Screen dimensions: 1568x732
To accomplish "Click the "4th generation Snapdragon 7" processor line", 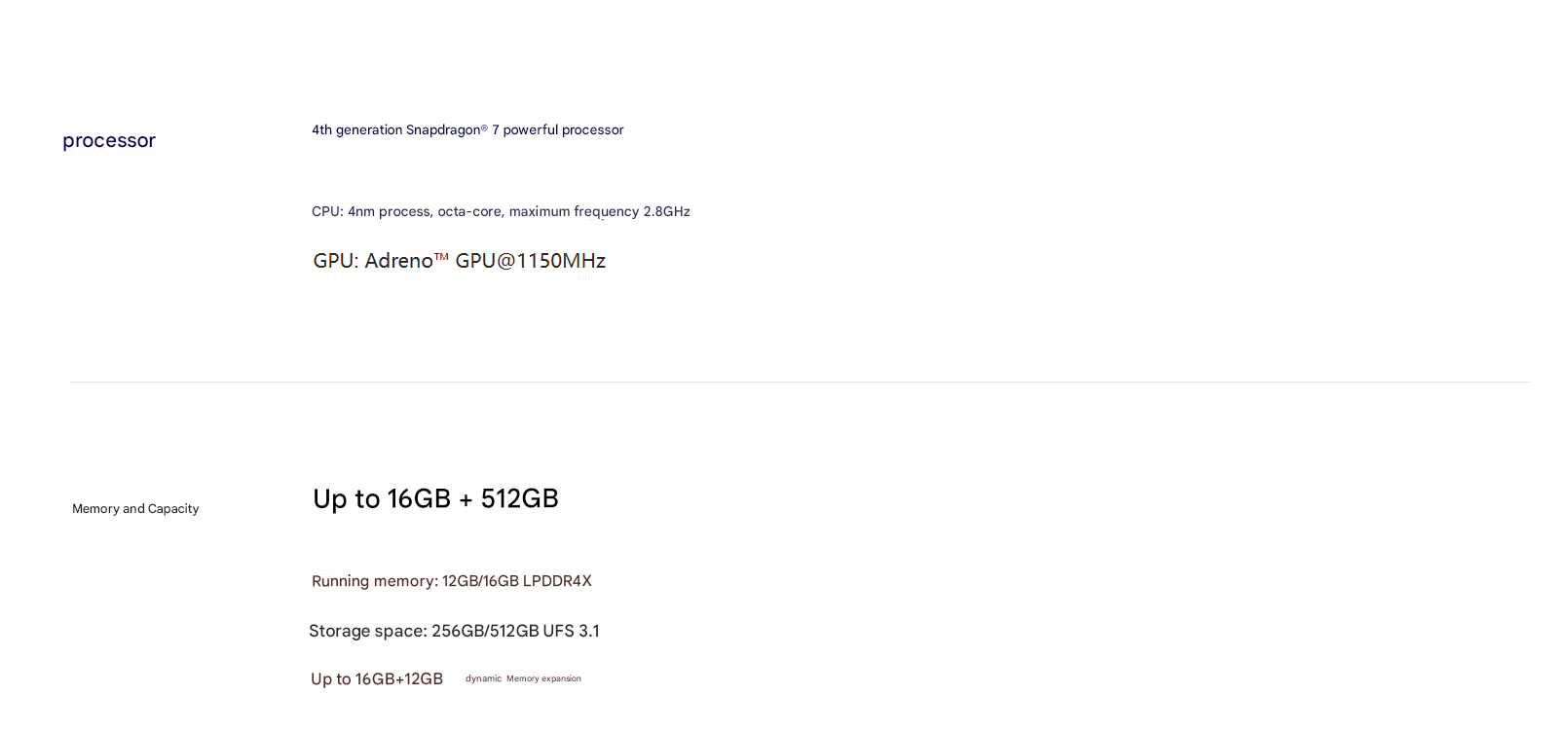I will 467,130.
